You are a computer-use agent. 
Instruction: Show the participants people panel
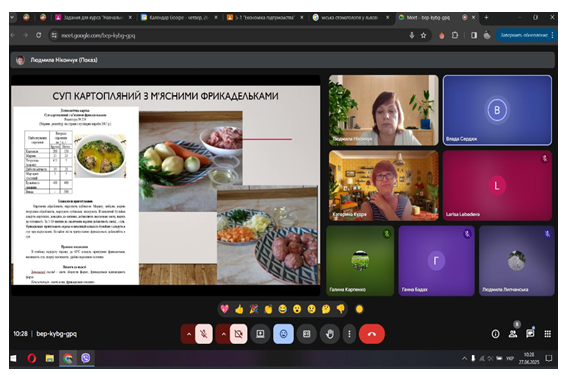(513, 334)
